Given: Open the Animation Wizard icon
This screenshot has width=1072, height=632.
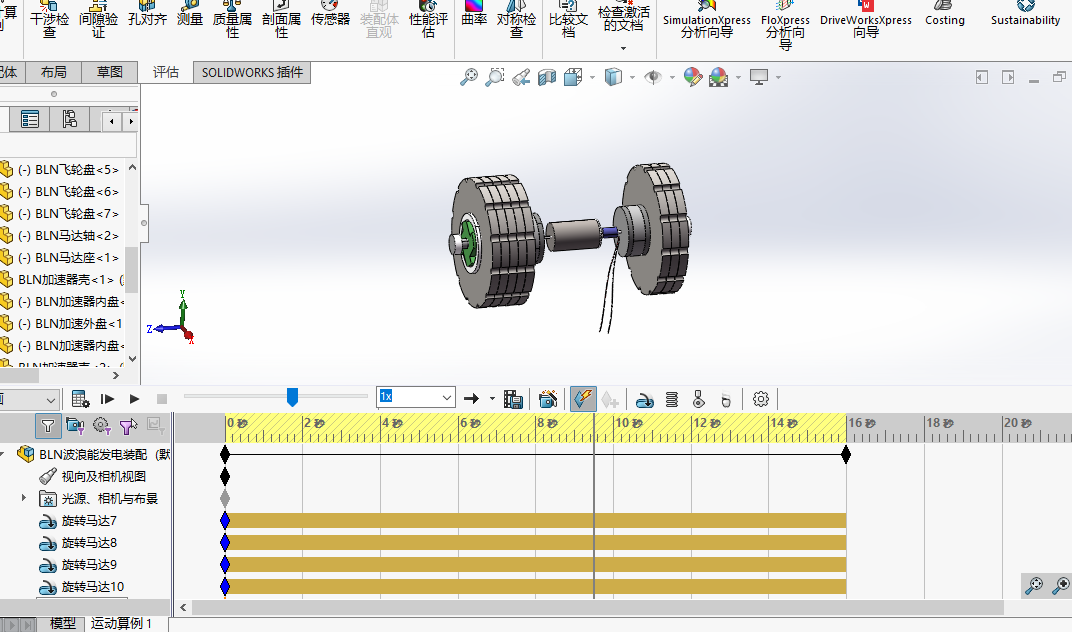Looking at the screenshot, I should (x=548, y=399).
